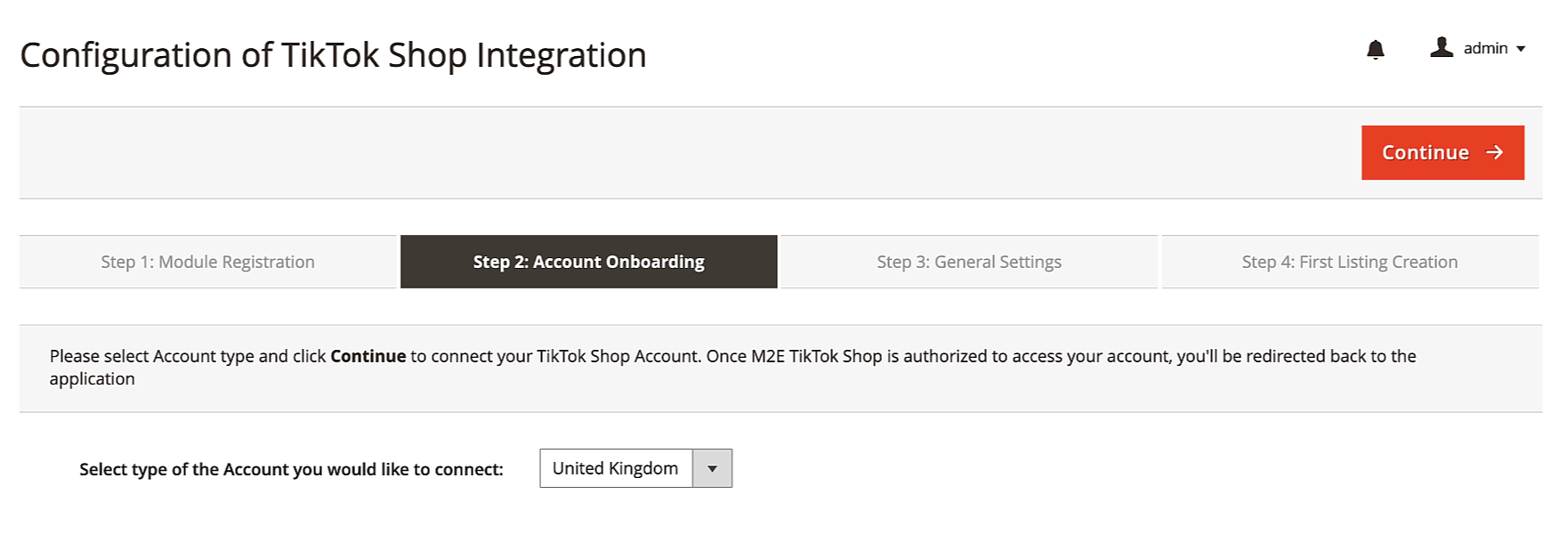This screenshot has height=551, width=1568.
Task: Expand the admin account menu caret
Action: click(1521, 49)
